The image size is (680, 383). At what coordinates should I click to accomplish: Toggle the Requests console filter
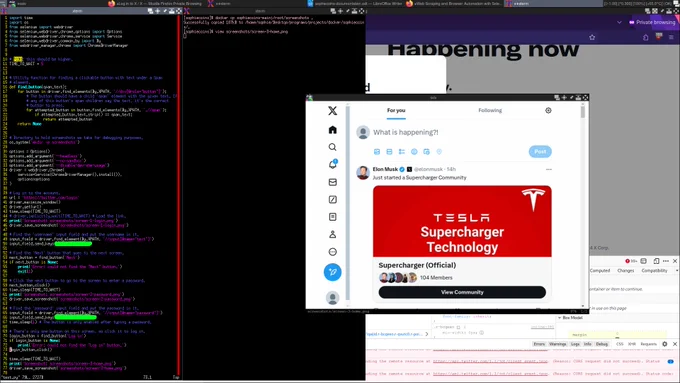pyautogui.click(x=649, y=344)
